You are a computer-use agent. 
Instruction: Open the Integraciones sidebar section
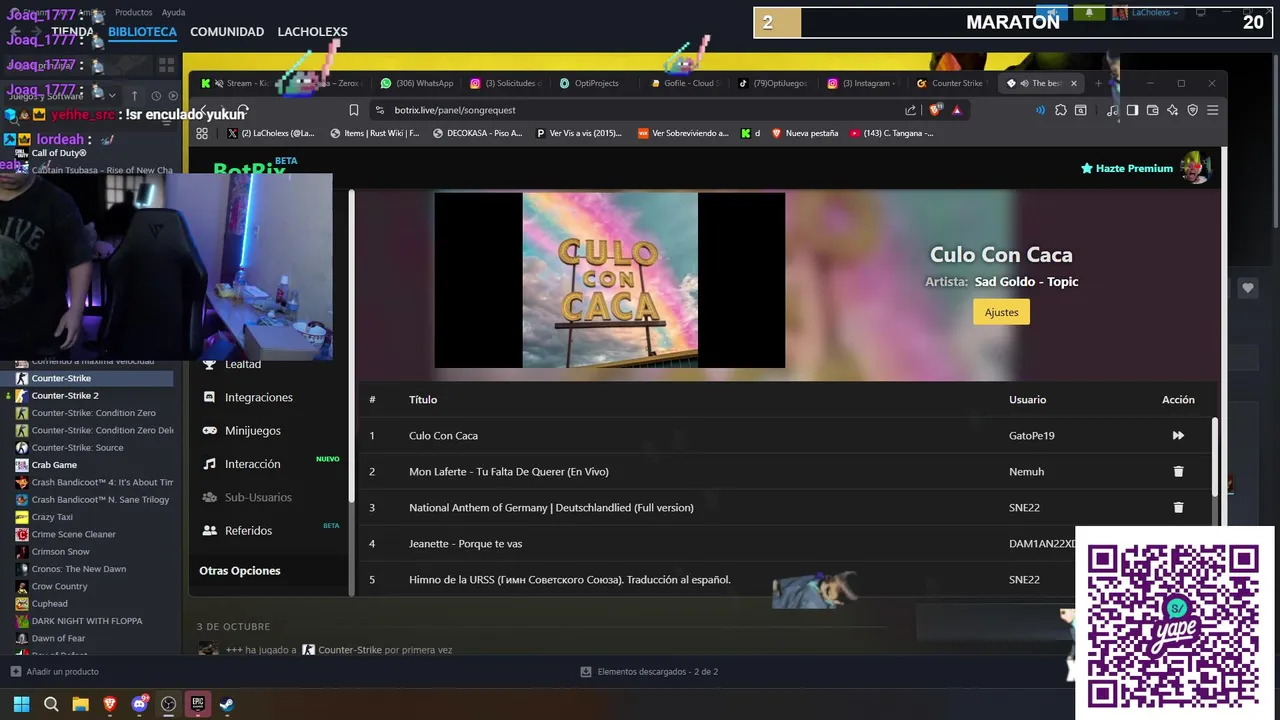(258, 397)
